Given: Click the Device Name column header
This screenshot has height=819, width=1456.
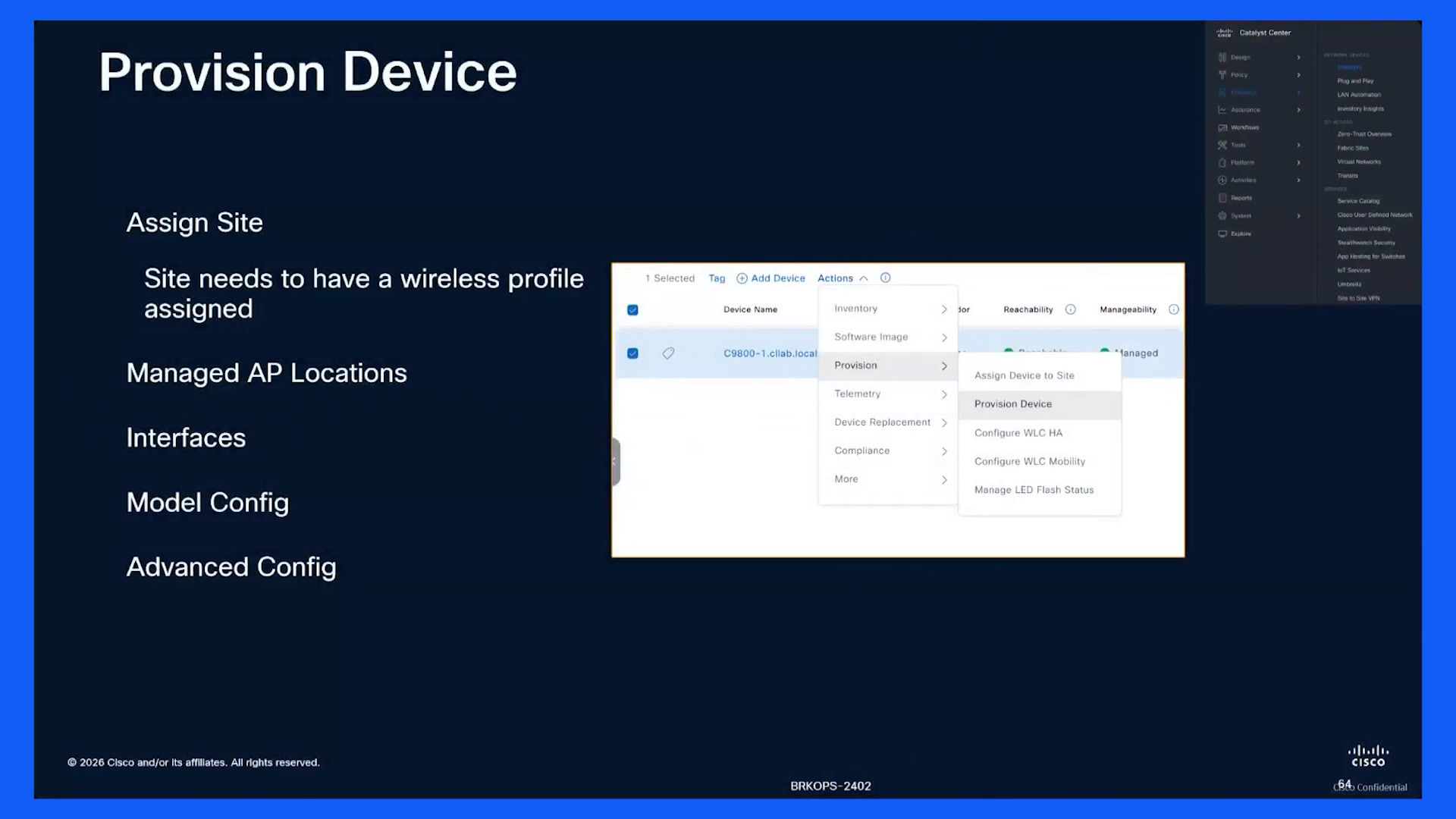Looking at the screenshot, I should (x=750, y=309).
